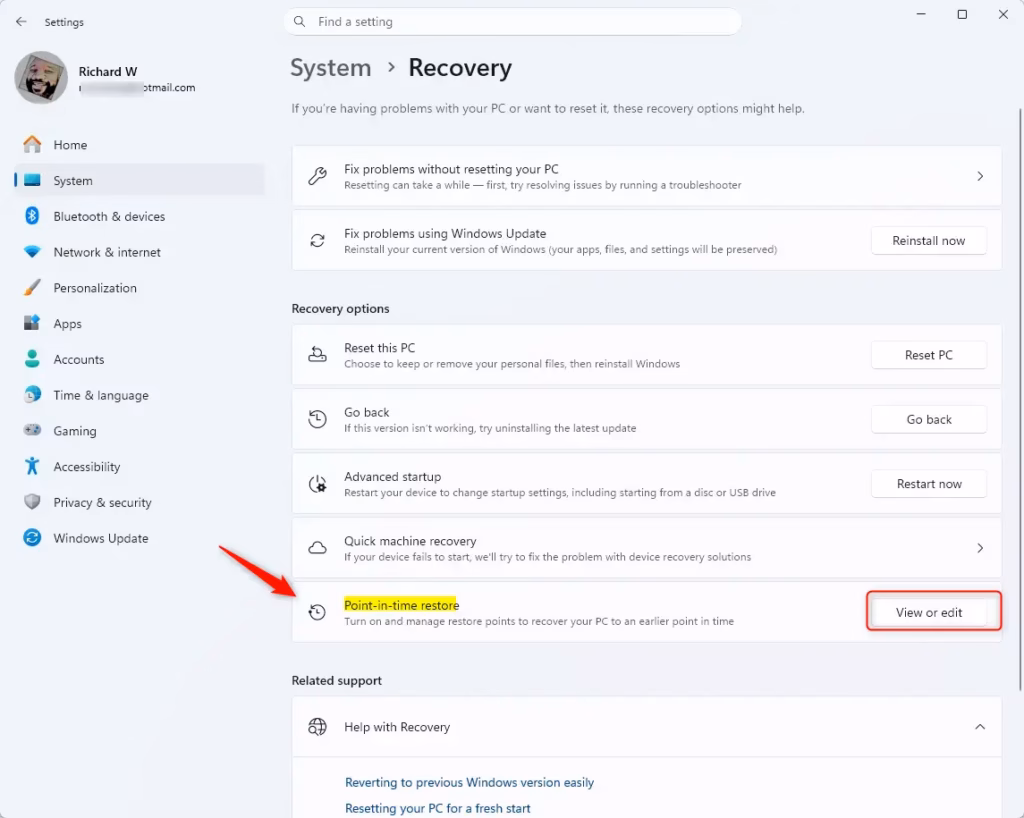The width and height of the screenshot is (1024, 818).
Task: Go to Privacy & security settings
Action: pyautogui.click(x=140, y=503)
